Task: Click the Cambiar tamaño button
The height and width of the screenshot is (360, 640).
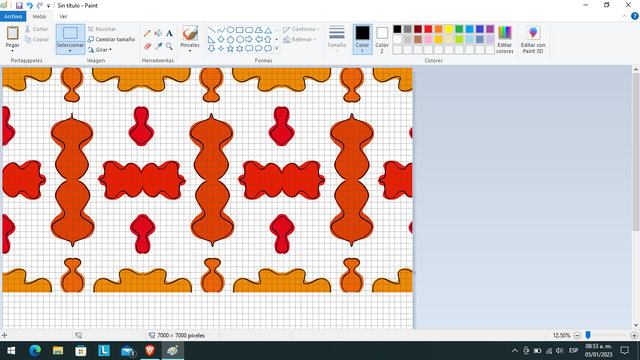Action: click(x=111, y=39)
